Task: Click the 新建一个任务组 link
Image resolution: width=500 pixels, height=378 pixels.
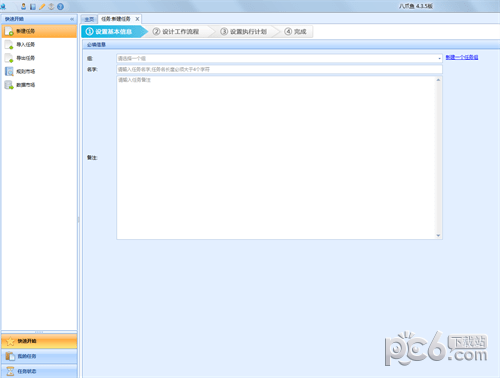Action: [x=462, y=57]
